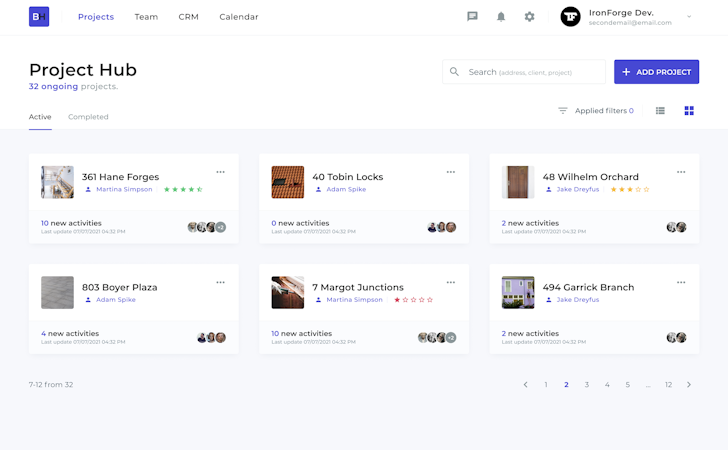Click Adam Spike on 803 Boyer Plaza
Image resolution: width=728 pixels, height=450 pixels.
point(116,300)
